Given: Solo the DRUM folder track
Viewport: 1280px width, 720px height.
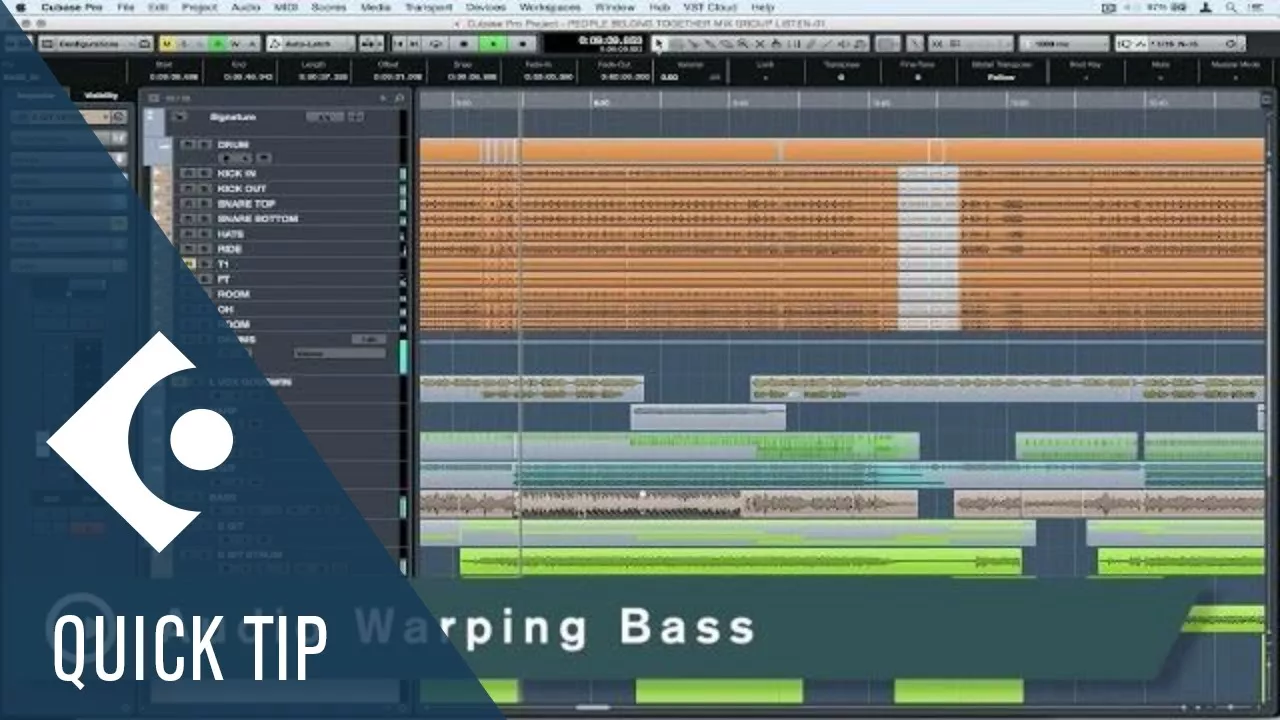Looking at the screenshot, I should point(205,145).
